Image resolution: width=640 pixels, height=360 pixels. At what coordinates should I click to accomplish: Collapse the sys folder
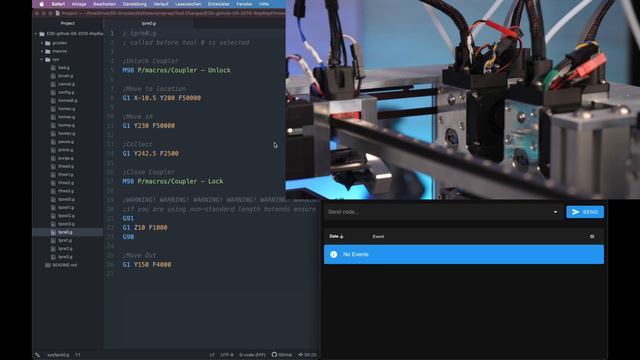click(x=42, y=60)
